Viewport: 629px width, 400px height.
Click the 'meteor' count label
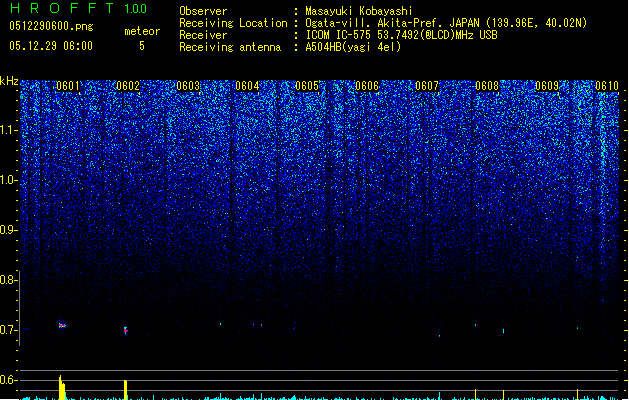[x=142, y=31]
